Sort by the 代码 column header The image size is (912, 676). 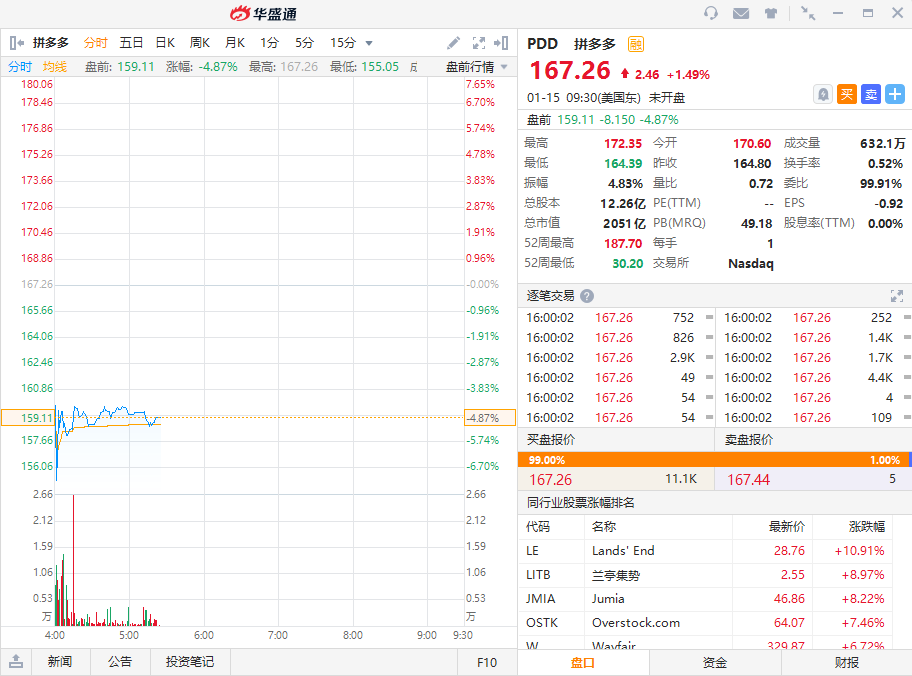tap(538, 526)
